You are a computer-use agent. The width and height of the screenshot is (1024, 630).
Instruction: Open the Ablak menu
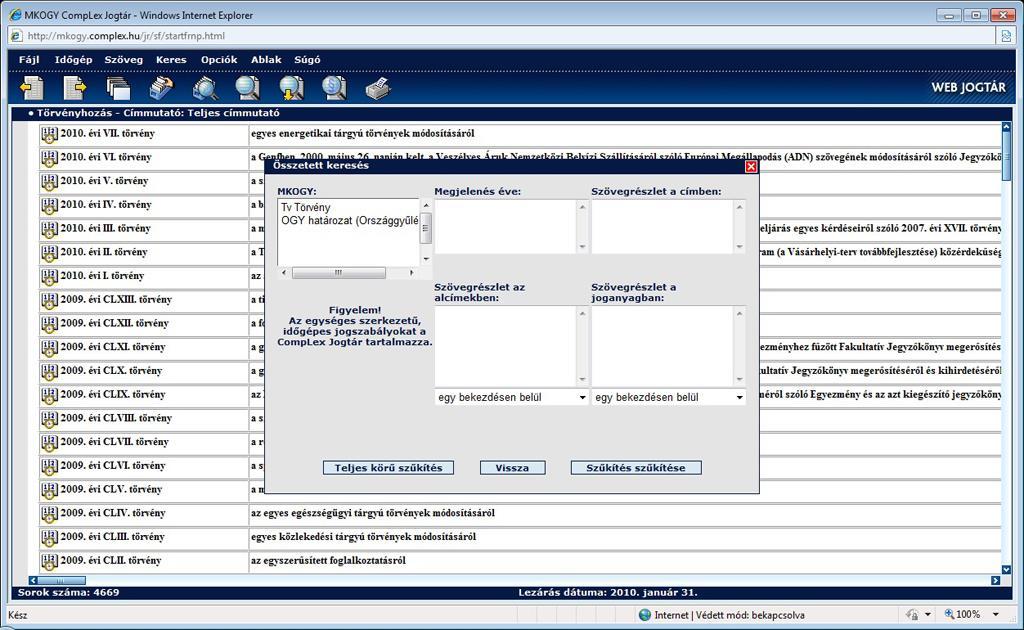[266, 59]
